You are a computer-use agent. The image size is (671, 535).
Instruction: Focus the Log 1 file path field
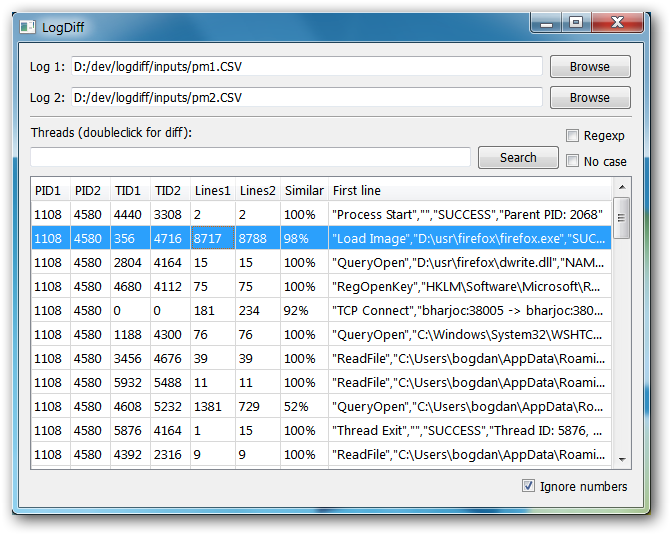[x=306, y=66]
